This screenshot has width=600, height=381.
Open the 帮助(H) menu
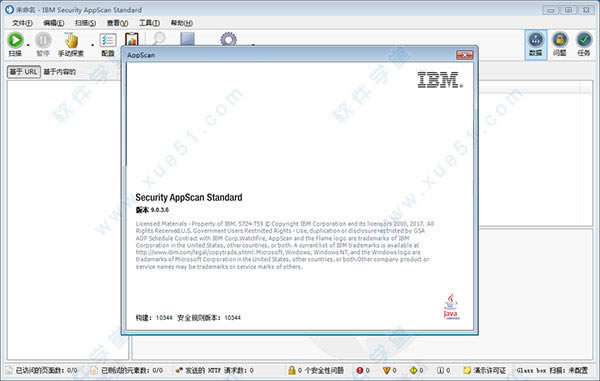(x=181, y=23)
